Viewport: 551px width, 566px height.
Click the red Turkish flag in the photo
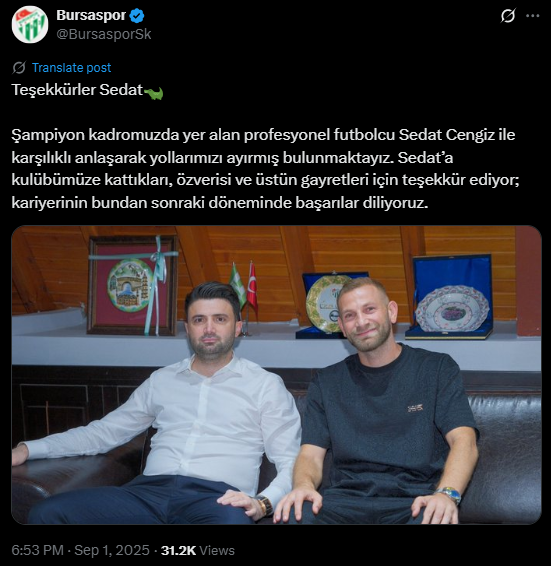(x=252, y=287)
